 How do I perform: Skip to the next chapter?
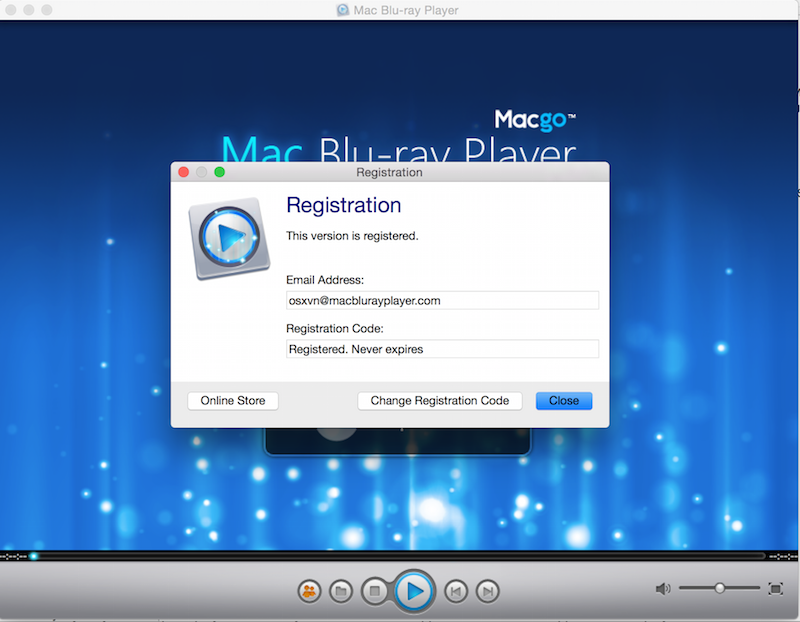point(487,591)
